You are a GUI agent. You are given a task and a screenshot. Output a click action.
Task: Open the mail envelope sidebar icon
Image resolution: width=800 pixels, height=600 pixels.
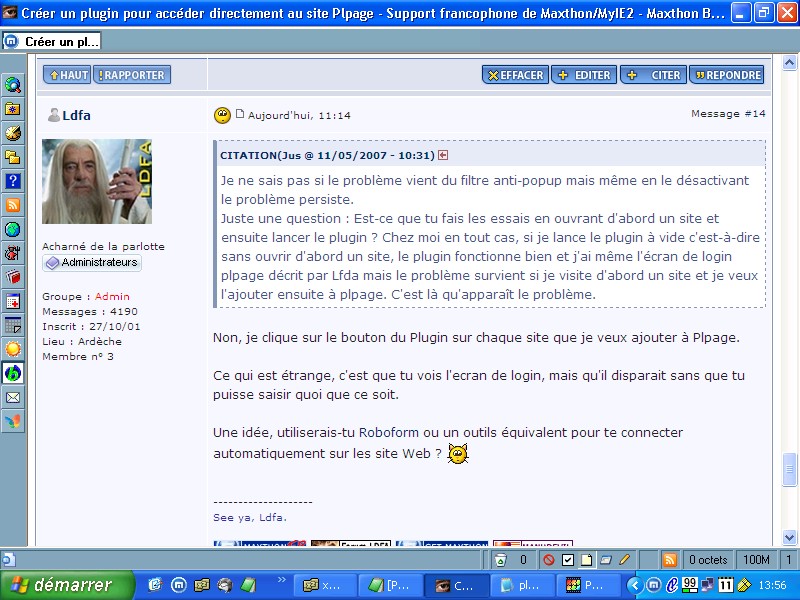pyautogui.click(x=13, y=397)
